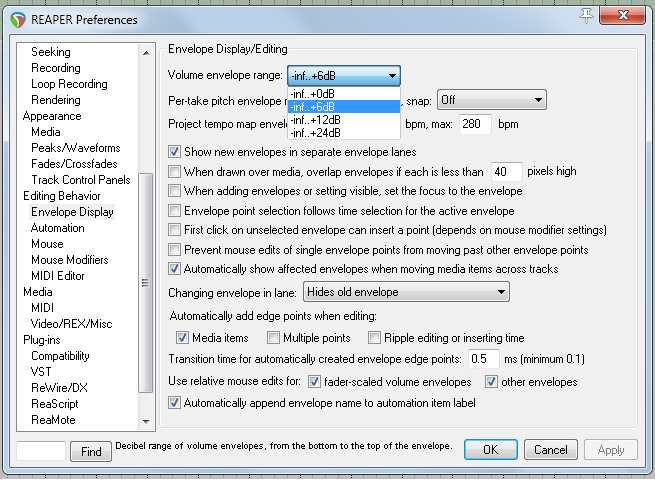Enable prevent mouse edits moving past other points
The width and height of the screenshot is (655, 483).
[x=175, y=249]
